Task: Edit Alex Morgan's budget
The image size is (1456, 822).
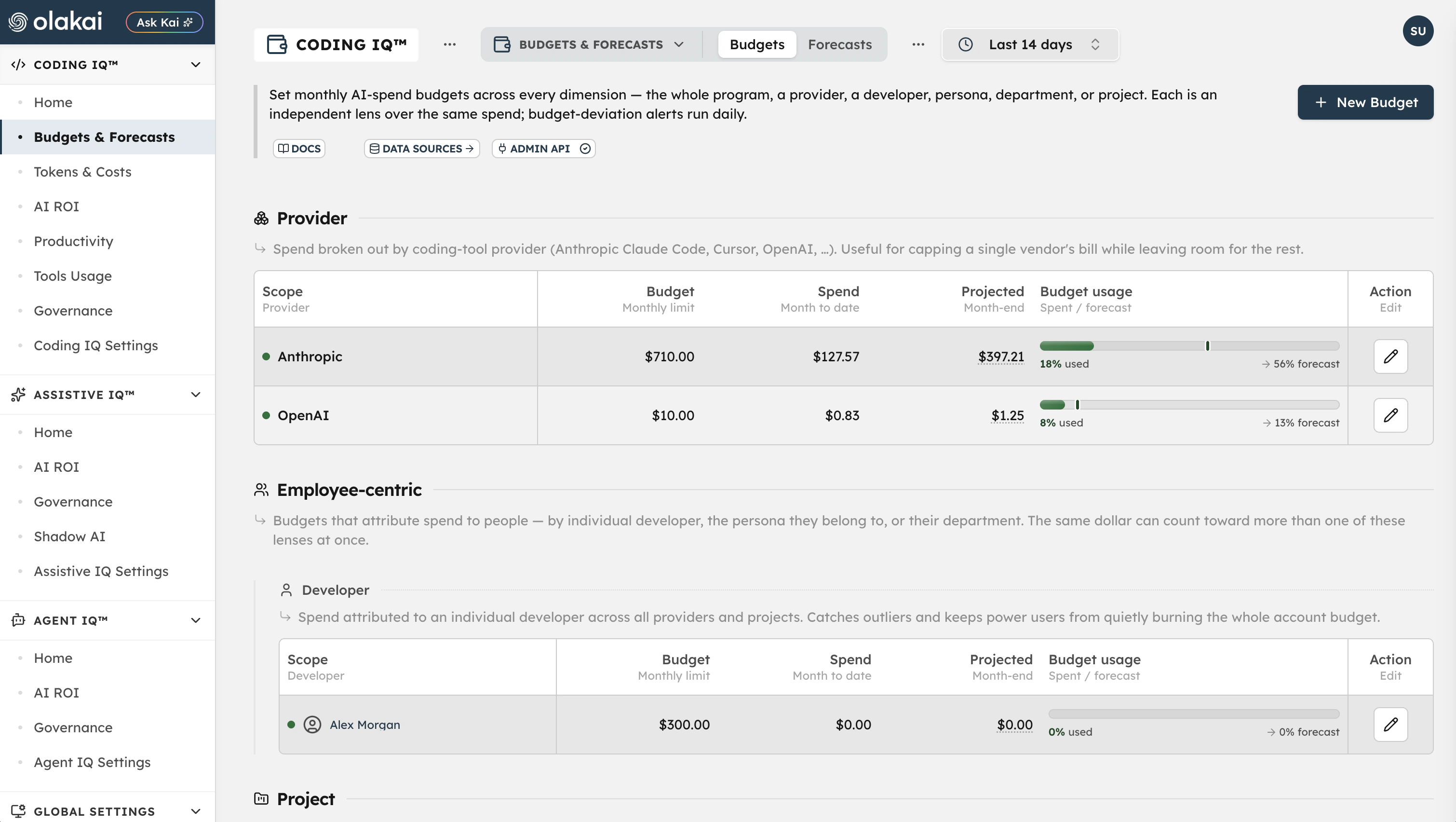Action: pos(1390,725)
